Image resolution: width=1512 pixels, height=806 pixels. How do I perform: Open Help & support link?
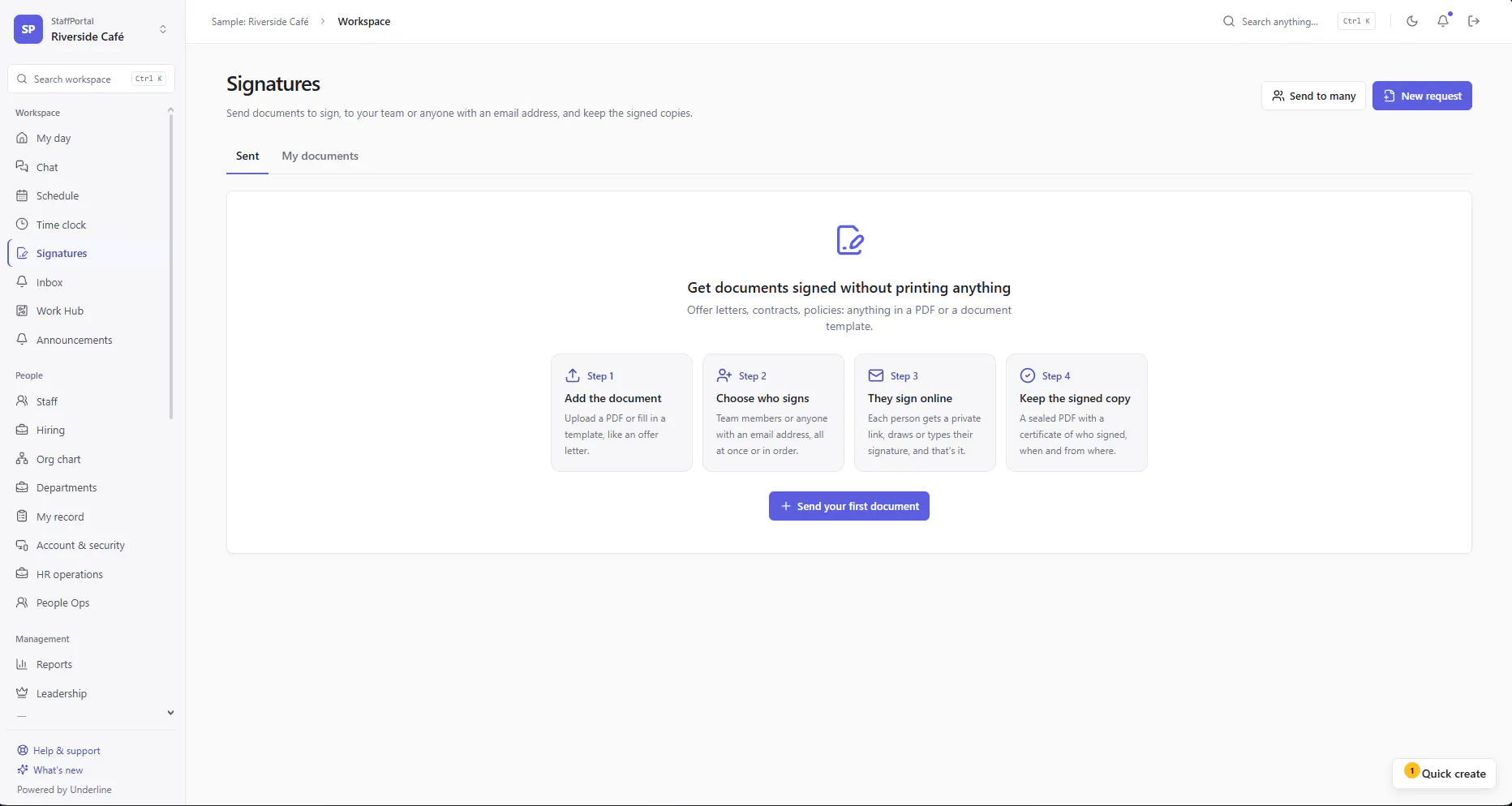pos(58,751)
